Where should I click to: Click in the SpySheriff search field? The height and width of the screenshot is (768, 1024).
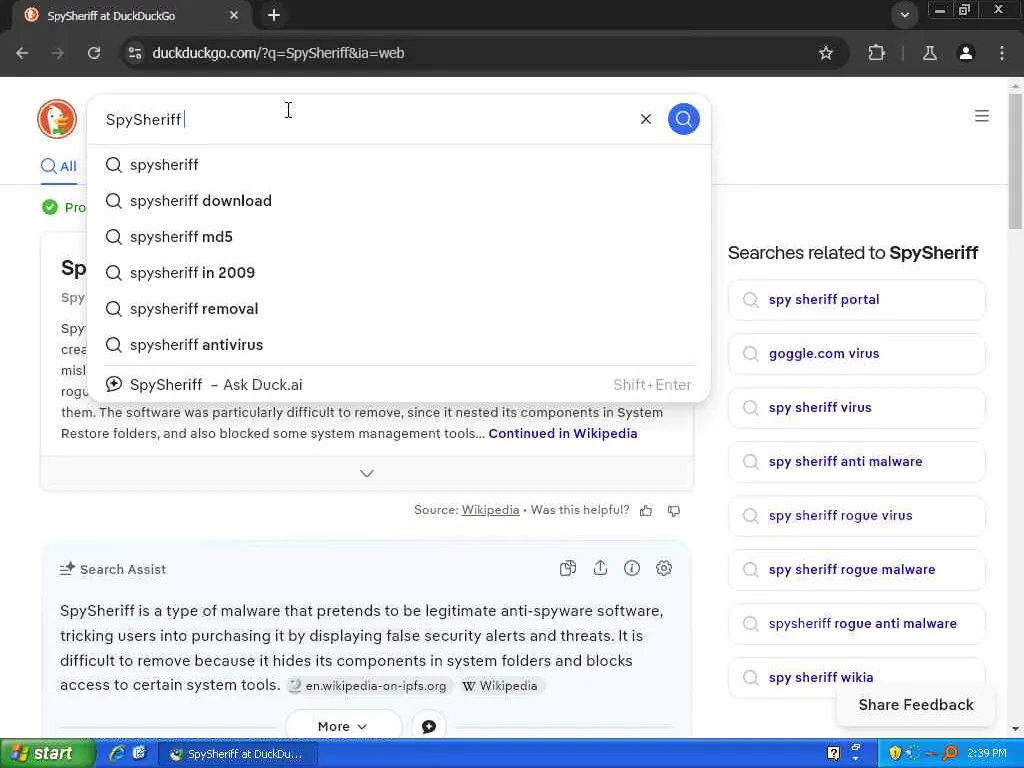point(366,120)
